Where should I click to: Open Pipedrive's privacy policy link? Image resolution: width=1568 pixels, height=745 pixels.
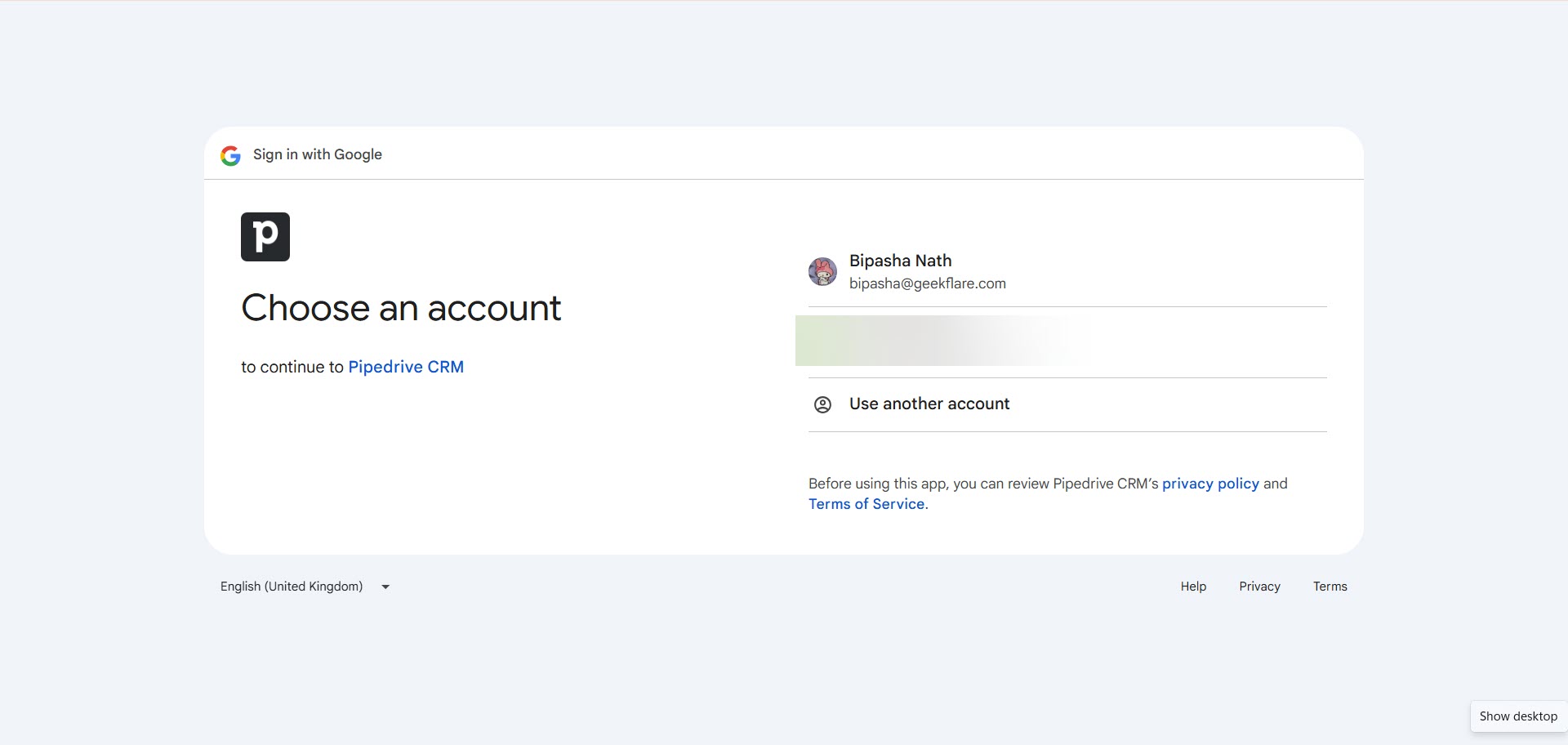click(1210, 484)
